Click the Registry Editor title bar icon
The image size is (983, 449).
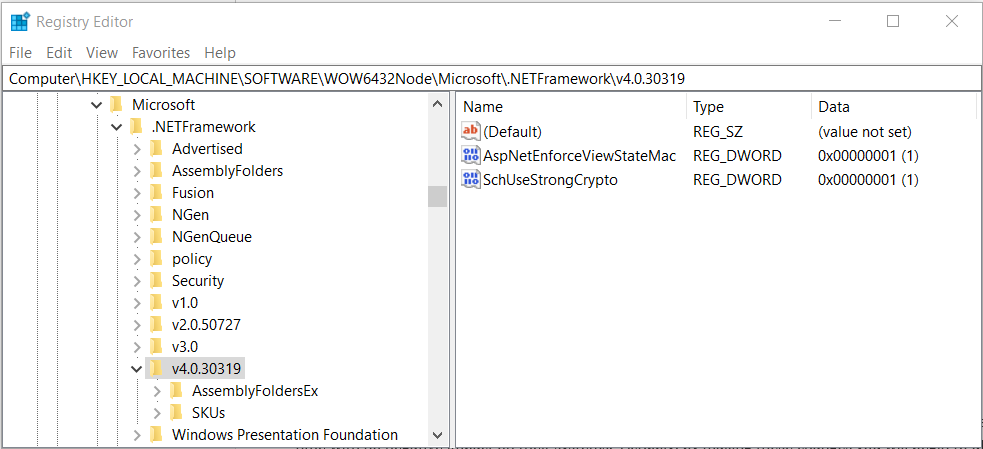20,21
